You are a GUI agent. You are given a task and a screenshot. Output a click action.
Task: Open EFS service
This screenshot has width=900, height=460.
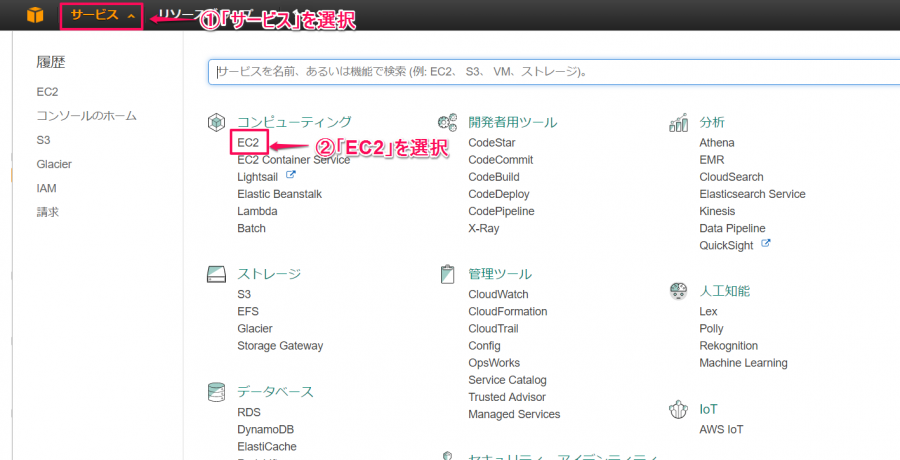pos(248,312)
